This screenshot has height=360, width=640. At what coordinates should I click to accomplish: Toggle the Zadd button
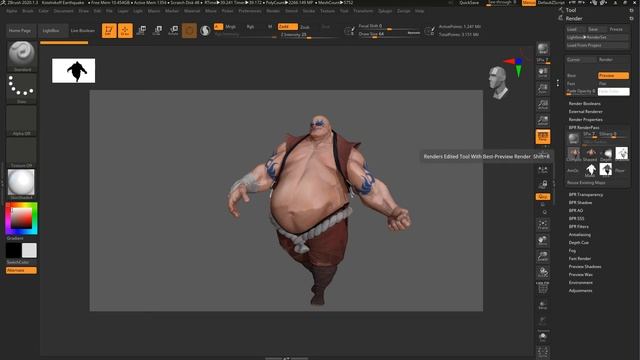pos(287,27)
